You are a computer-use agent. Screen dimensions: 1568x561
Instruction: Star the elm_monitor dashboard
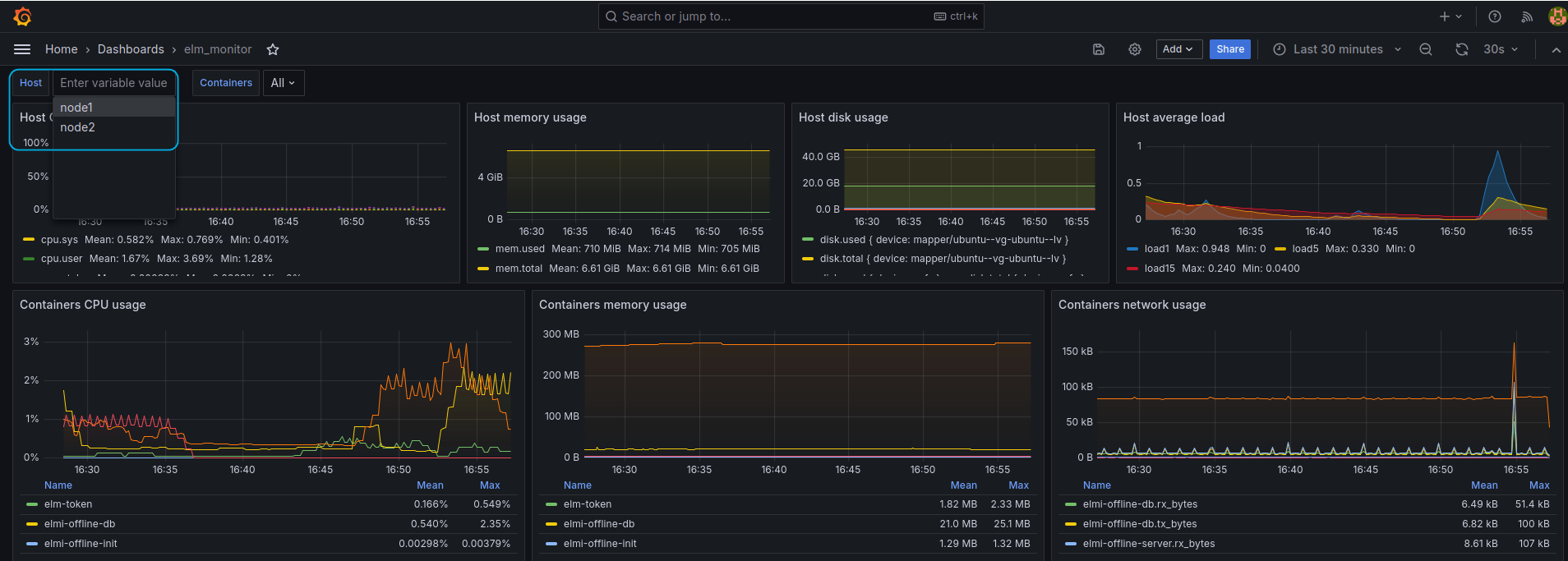click(x=273, y=49)
